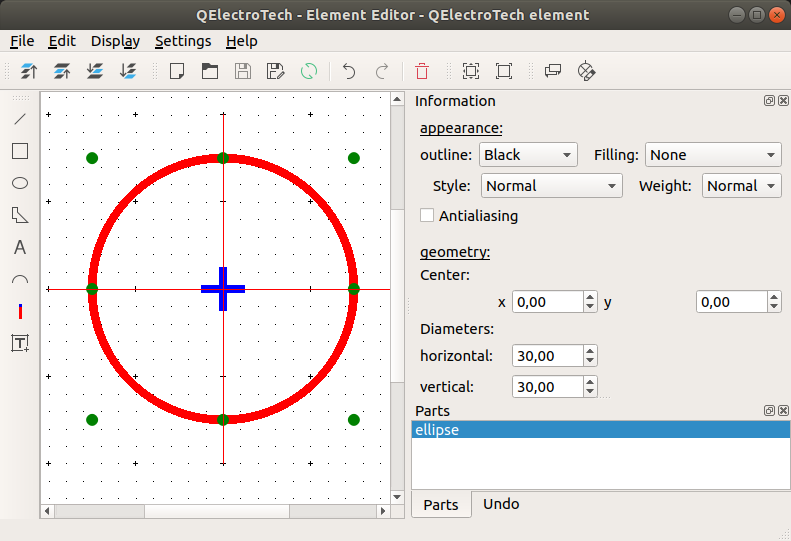Click the Reset zoom icon
Viewport: 791px width, 541px height.
click(503, 71)
